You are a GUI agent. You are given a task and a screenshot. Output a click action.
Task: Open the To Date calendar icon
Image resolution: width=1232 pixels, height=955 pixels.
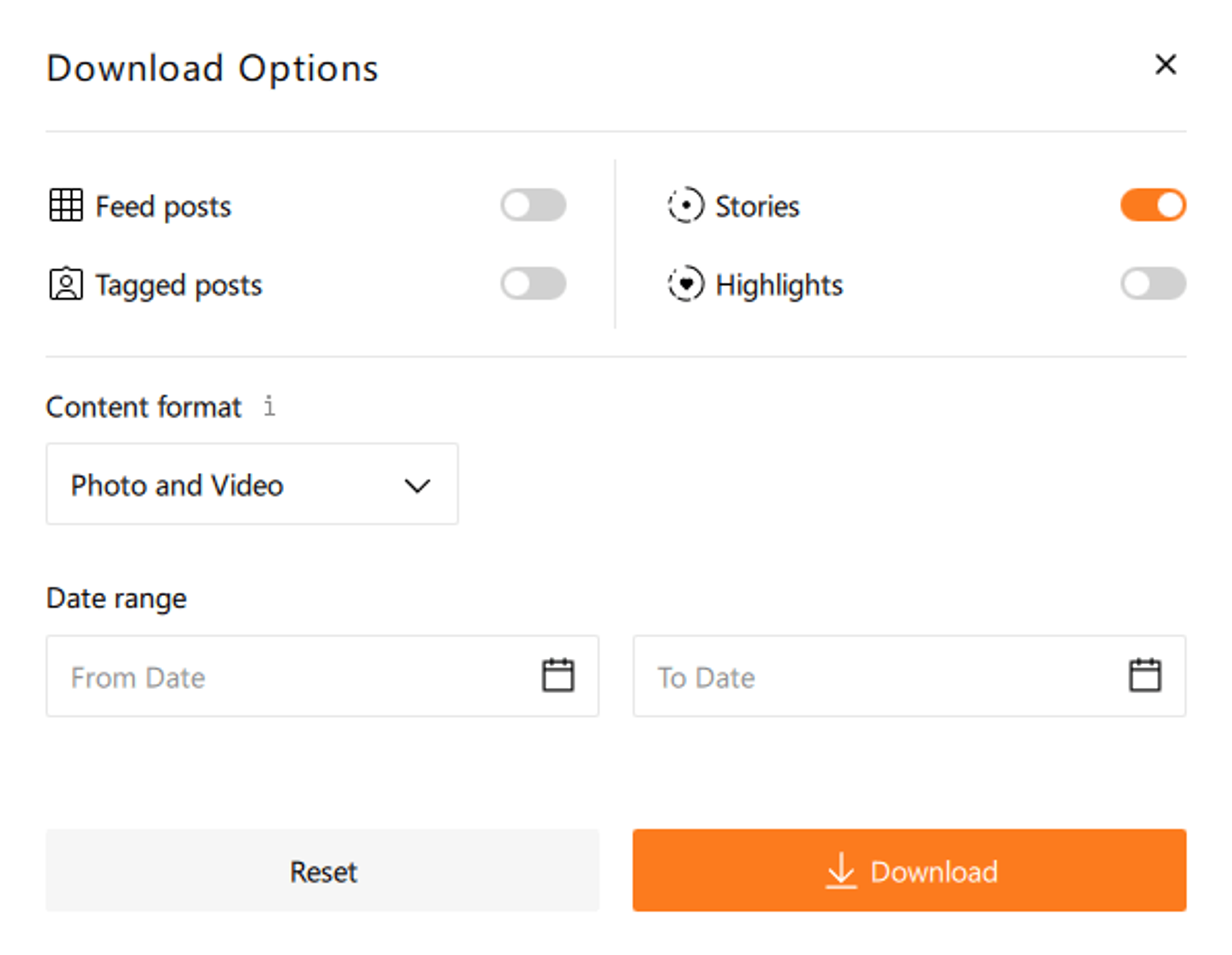[1144, 675]
